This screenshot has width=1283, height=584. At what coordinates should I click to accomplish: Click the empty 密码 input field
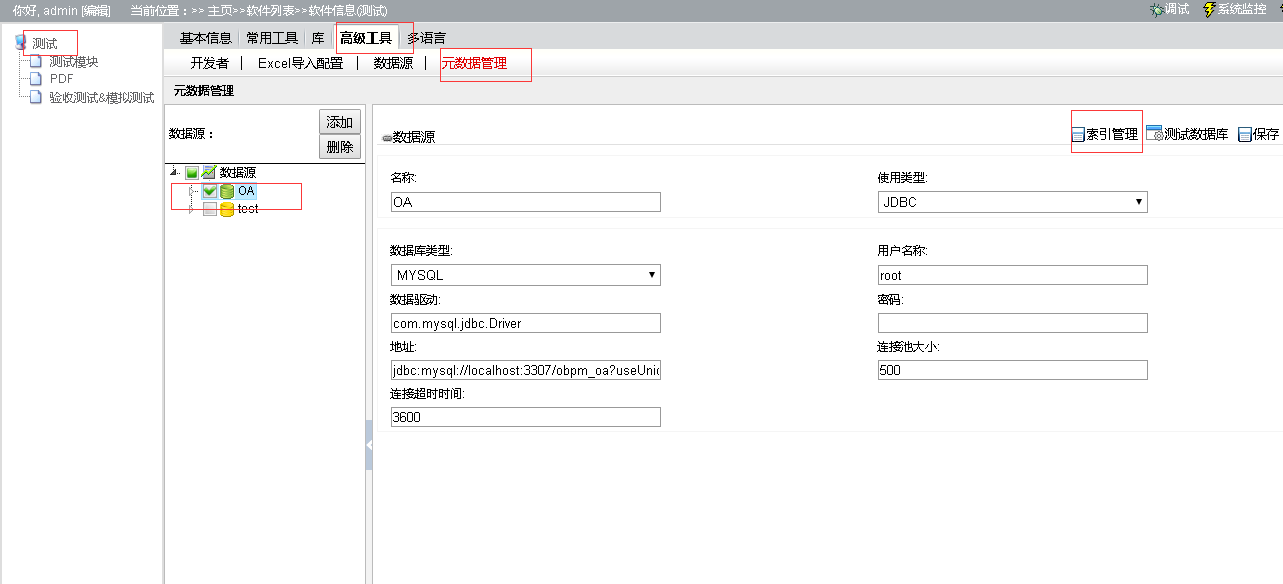tap(1012, 323)
